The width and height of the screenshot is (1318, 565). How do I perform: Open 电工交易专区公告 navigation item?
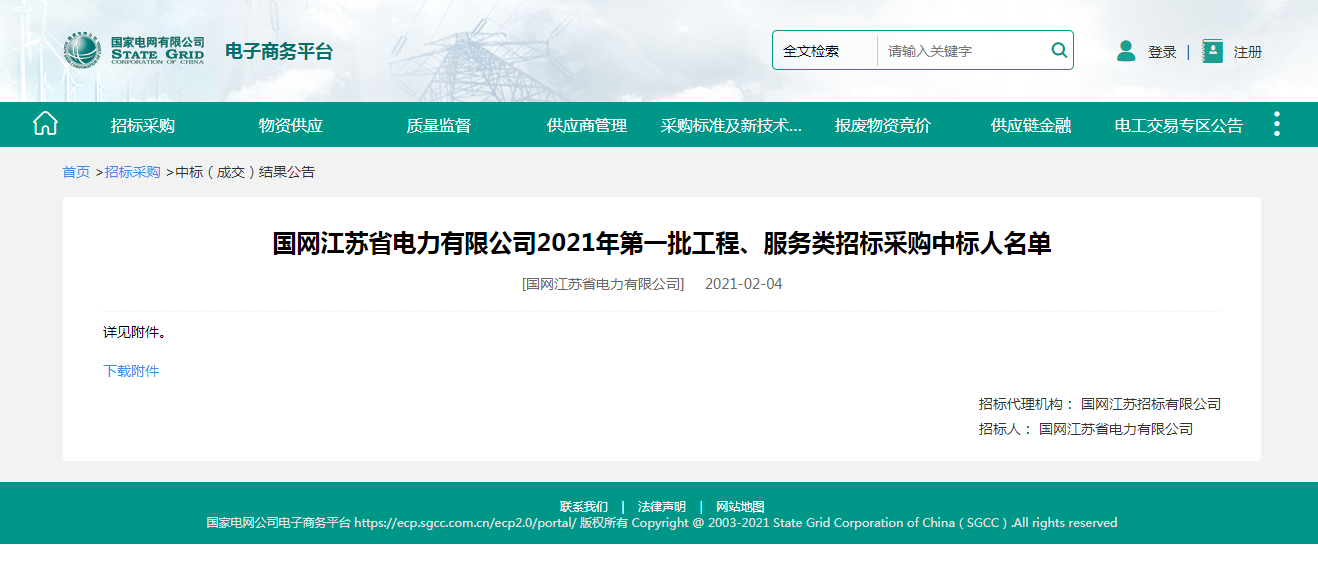pos(1178,126)
